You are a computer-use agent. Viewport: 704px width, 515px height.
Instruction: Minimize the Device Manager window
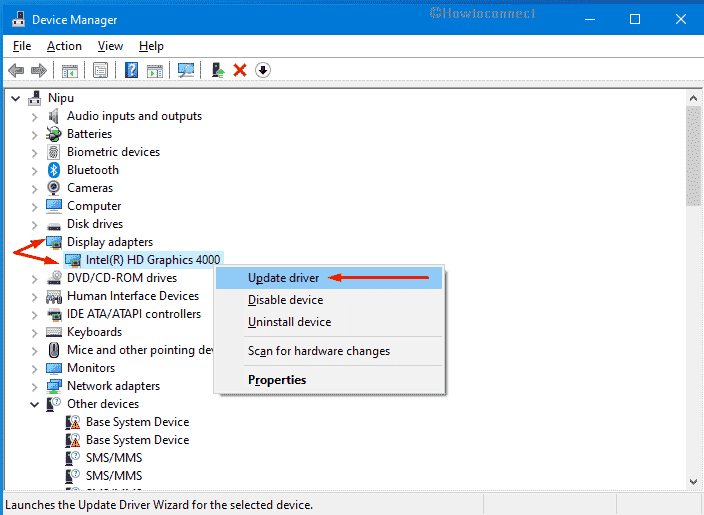tap(590, 19)
